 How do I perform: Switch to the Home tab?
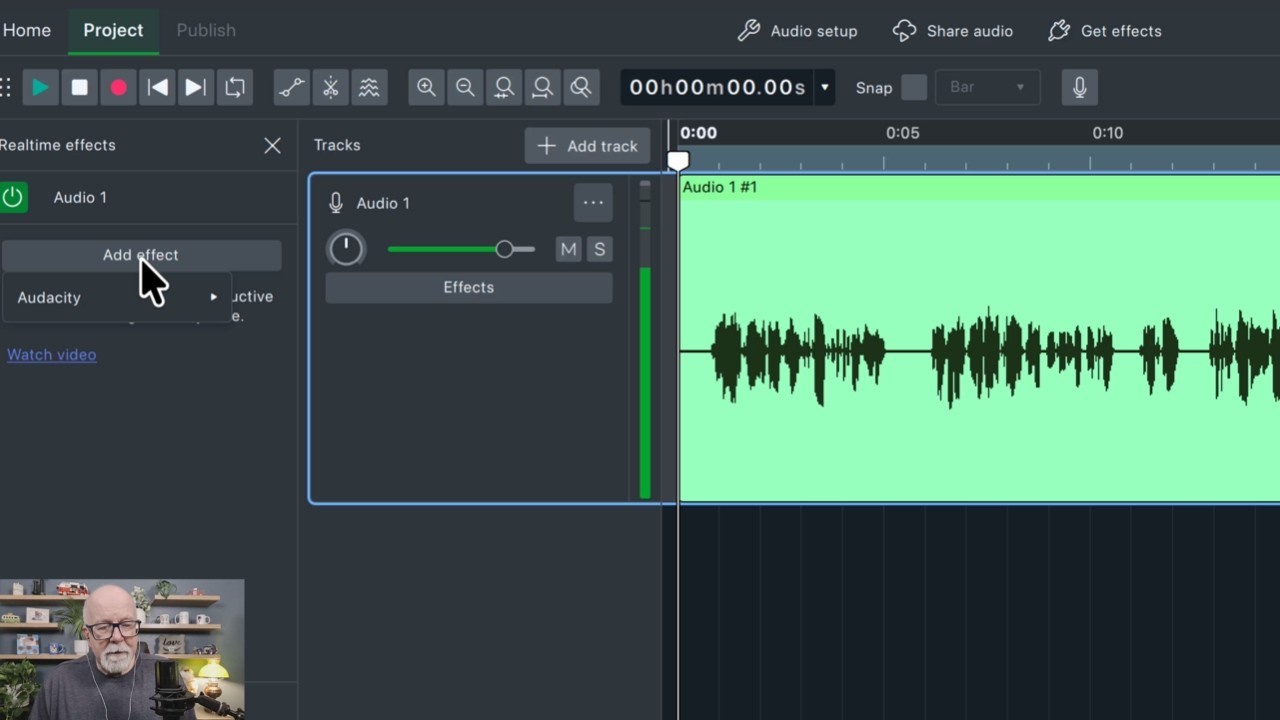[26, 30]
